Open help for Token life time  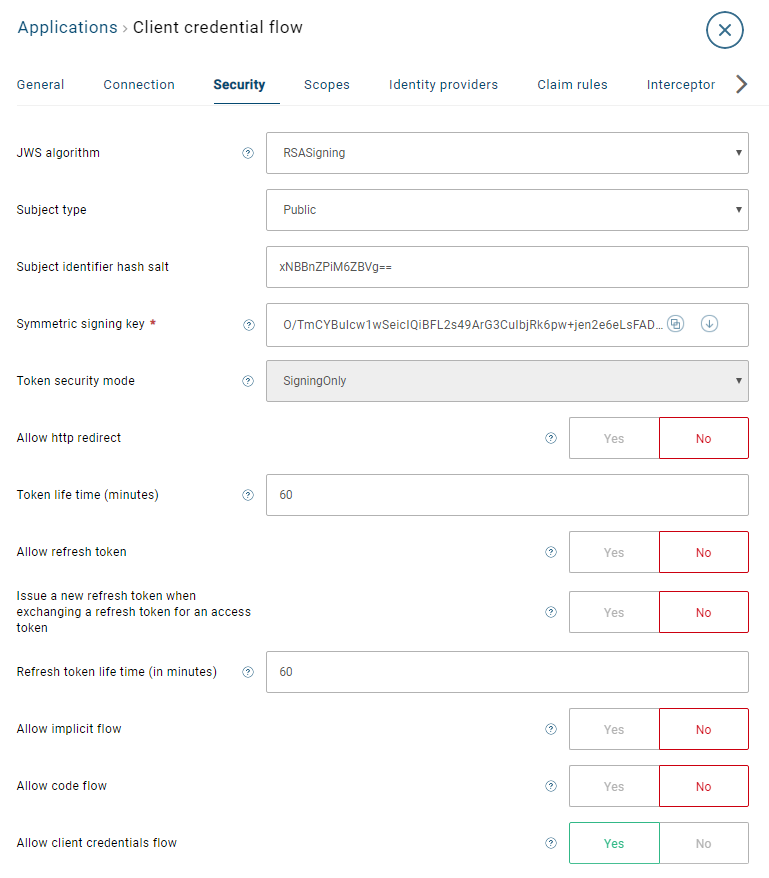tap(248, 495)
